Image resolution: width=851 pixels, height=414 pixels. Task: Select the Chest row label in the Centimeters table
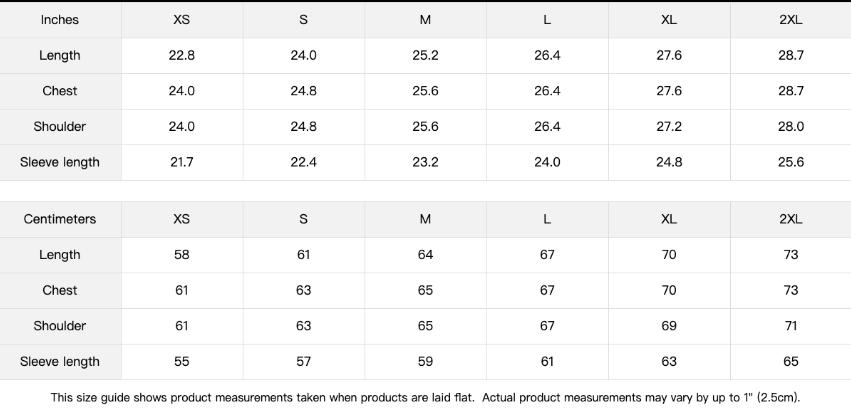60,290
